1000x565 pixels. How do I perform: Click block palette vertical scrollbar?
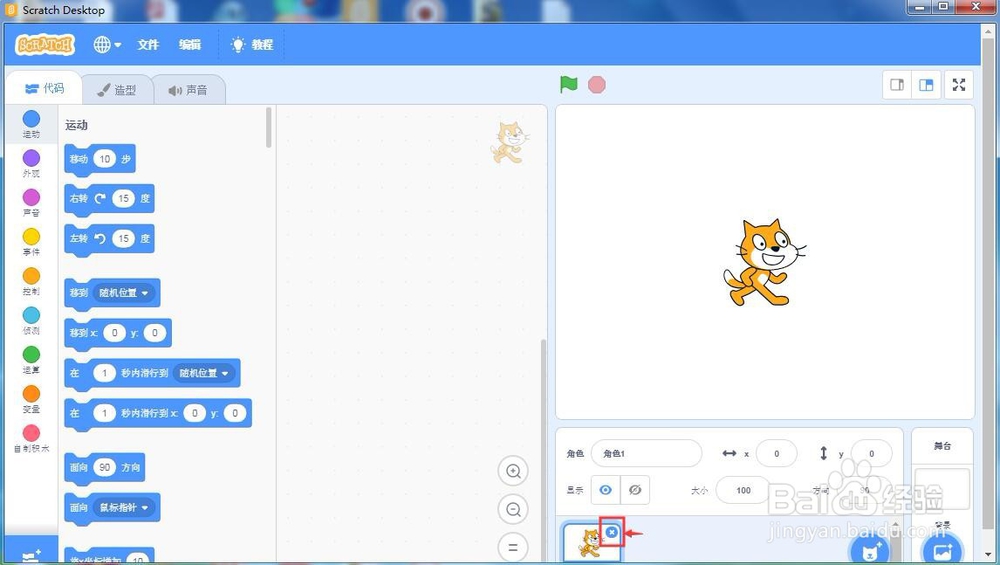(269, 128)
